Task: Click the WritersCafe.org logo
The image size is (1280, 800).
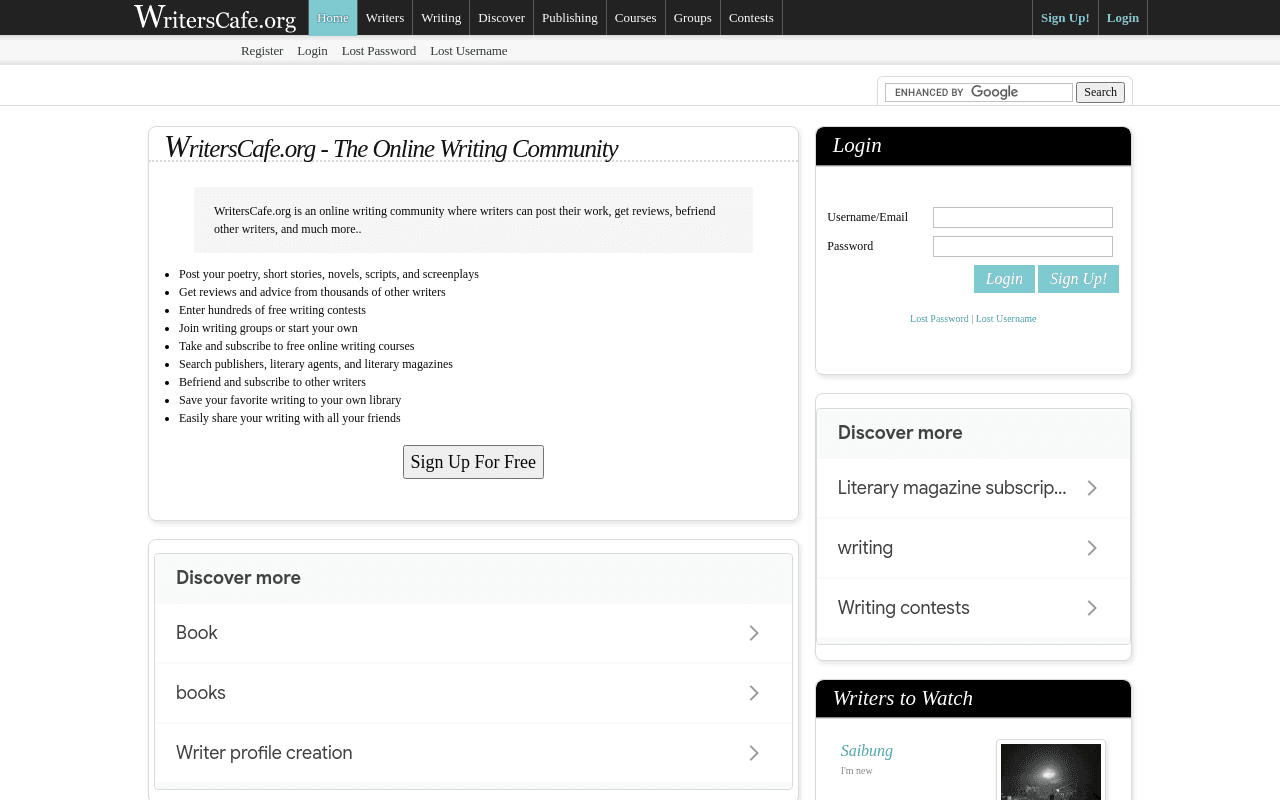Action: 215,17
